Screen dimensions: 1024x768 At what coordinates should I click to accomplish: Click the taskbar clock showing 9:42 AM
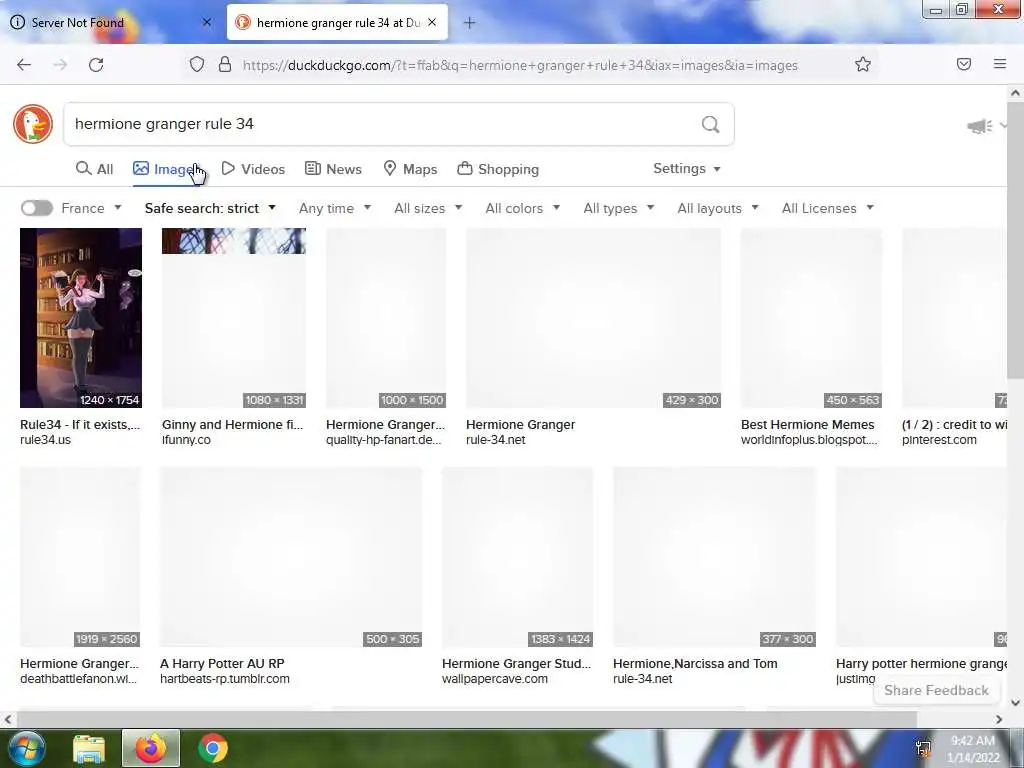(974, 749)
